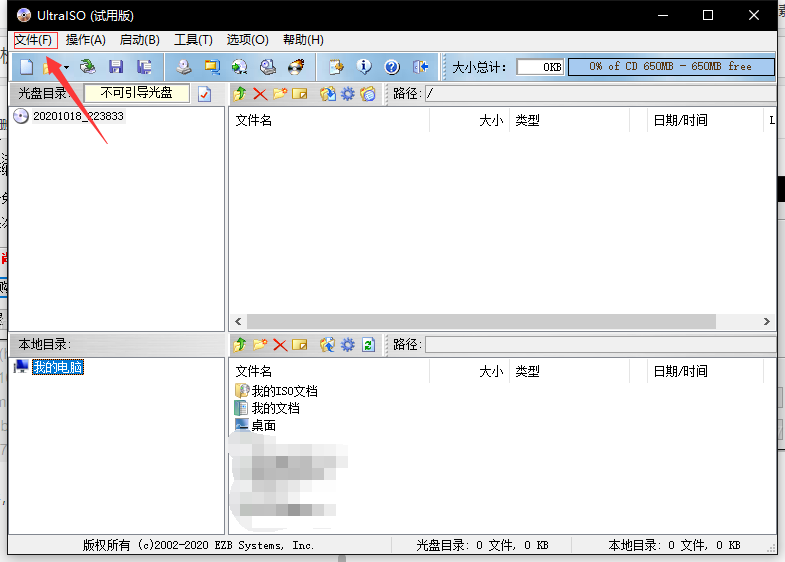785x562 pixels.
Task: Click the 本地目录: 0 文件 status bar entry
Action: pyautogui.click(x=674, y=545)
